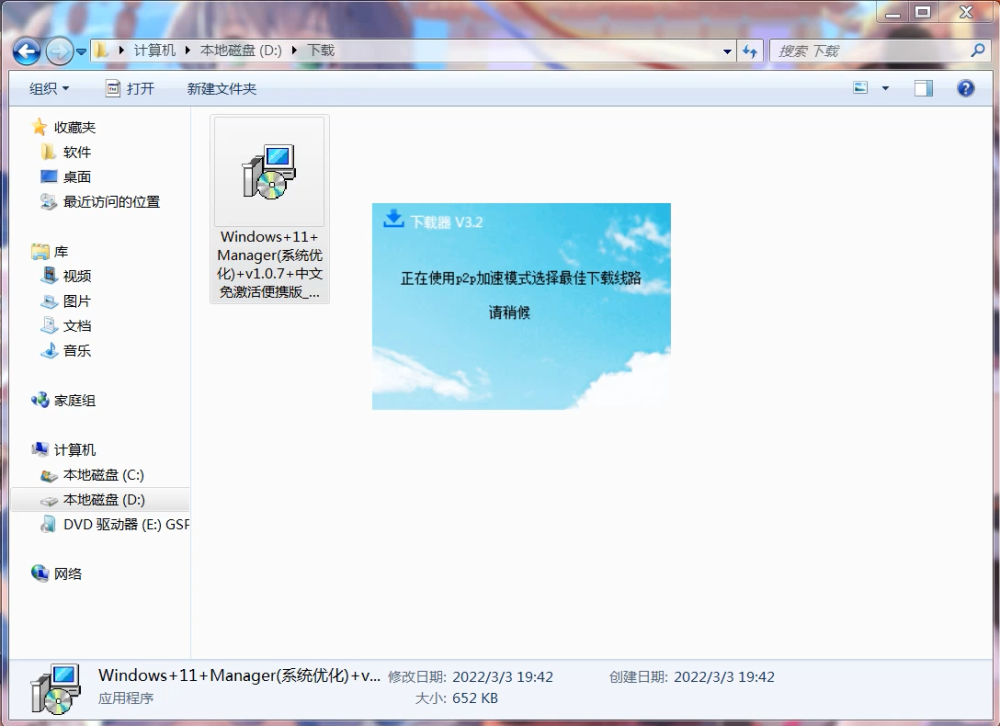Open DVD 驱动器 (E:) in the tree
The image size is (1000, 726).
[126, 524]
